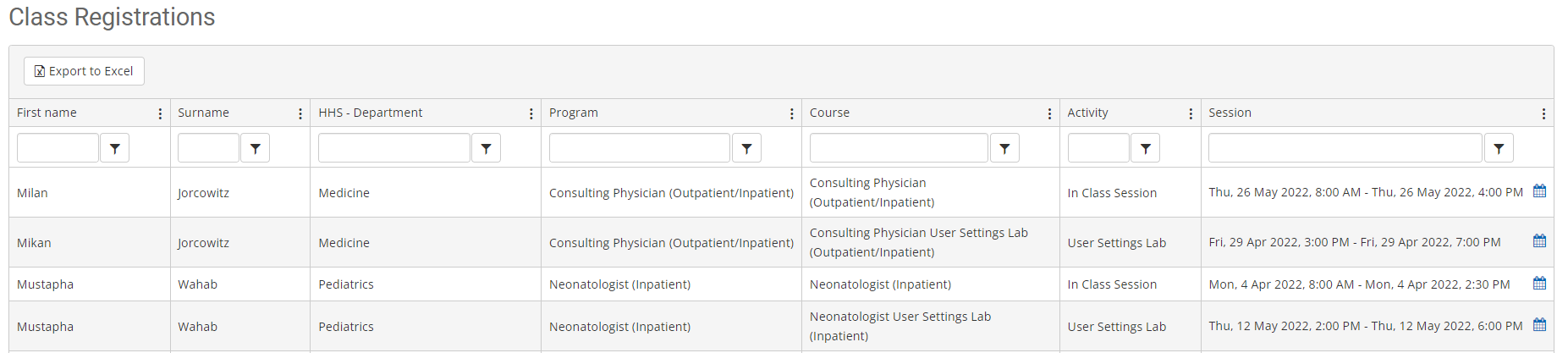Open calendar icon for the 26 May 2022 session
The width and height of the screenshot is (1568, 353).
[1539, 191]
